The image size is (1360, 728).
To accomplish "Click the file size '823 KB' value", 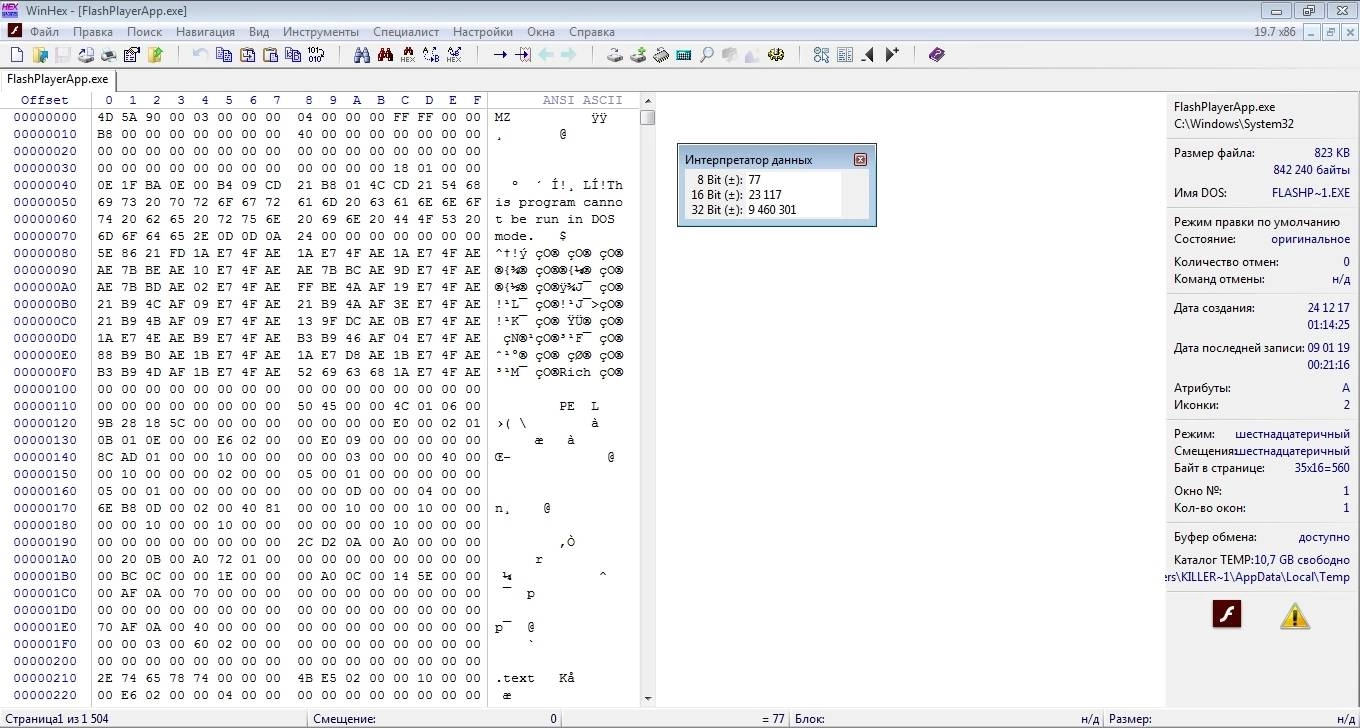I will coord(1332,153).
